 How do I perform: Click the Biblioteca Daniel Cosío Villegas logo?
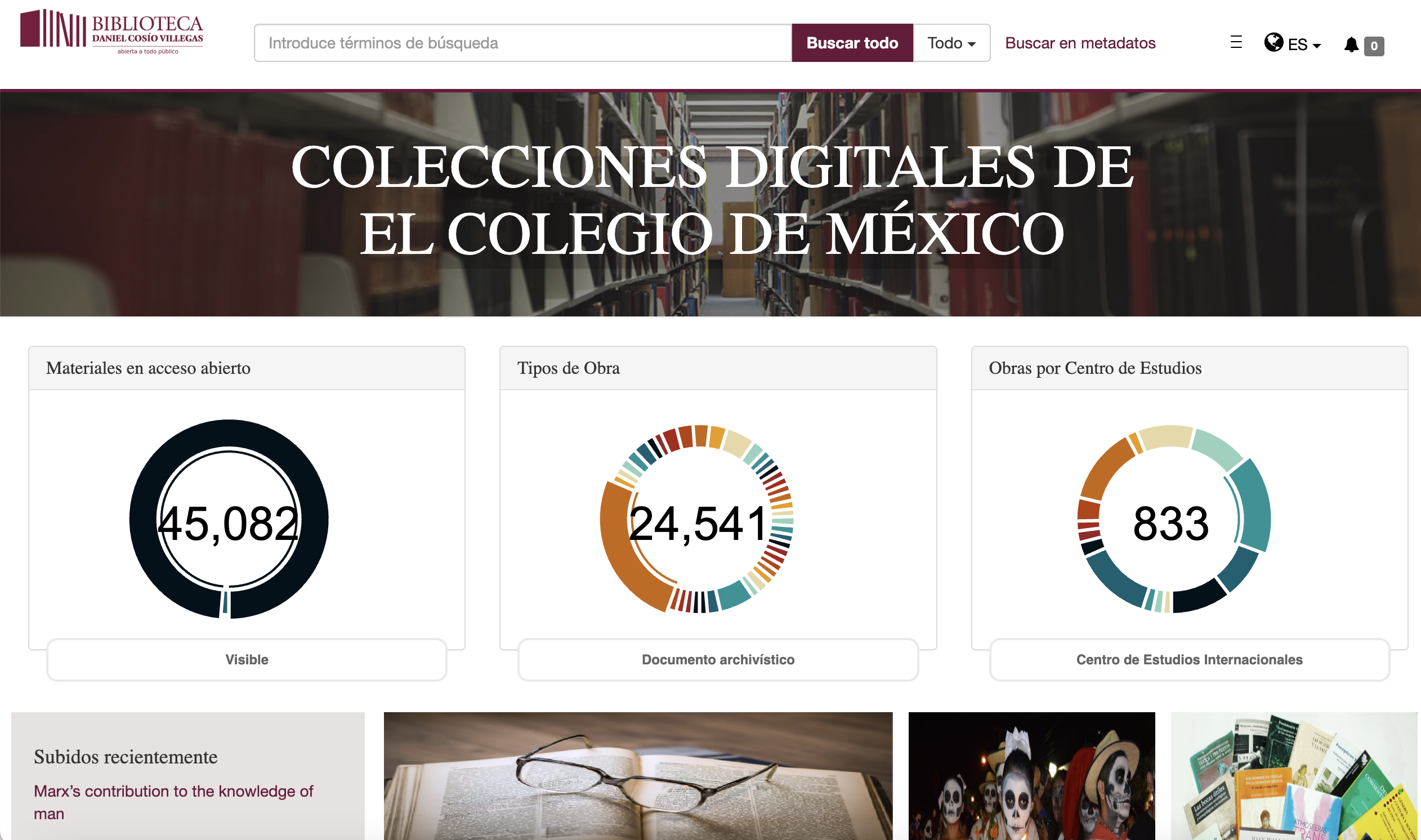tap(111, 32)
